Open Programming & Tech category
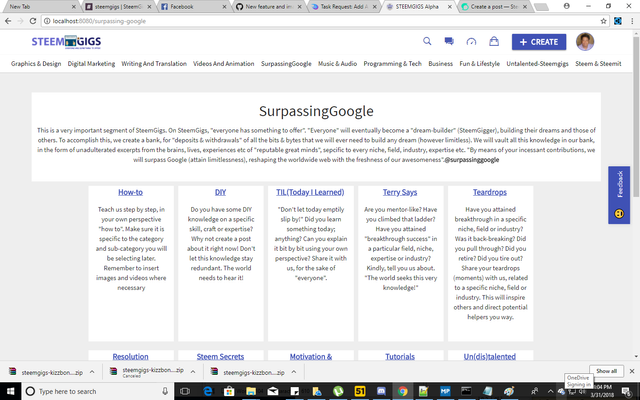Viewport: 640px width, 400px height. [x=392, y=64]
